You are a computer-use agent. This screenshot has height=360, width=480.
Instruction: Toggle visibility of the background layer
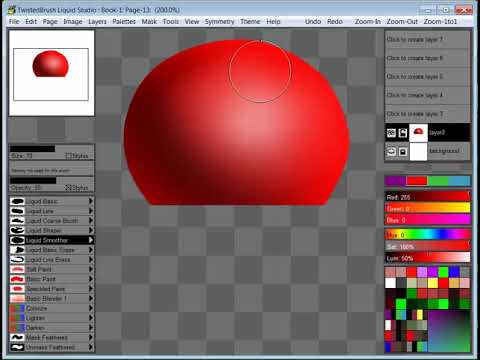click(x=391, y=152)
